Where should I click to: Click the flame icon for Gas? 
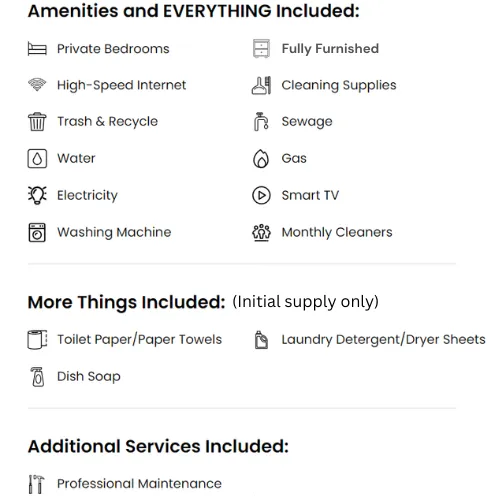coord(261,158)
